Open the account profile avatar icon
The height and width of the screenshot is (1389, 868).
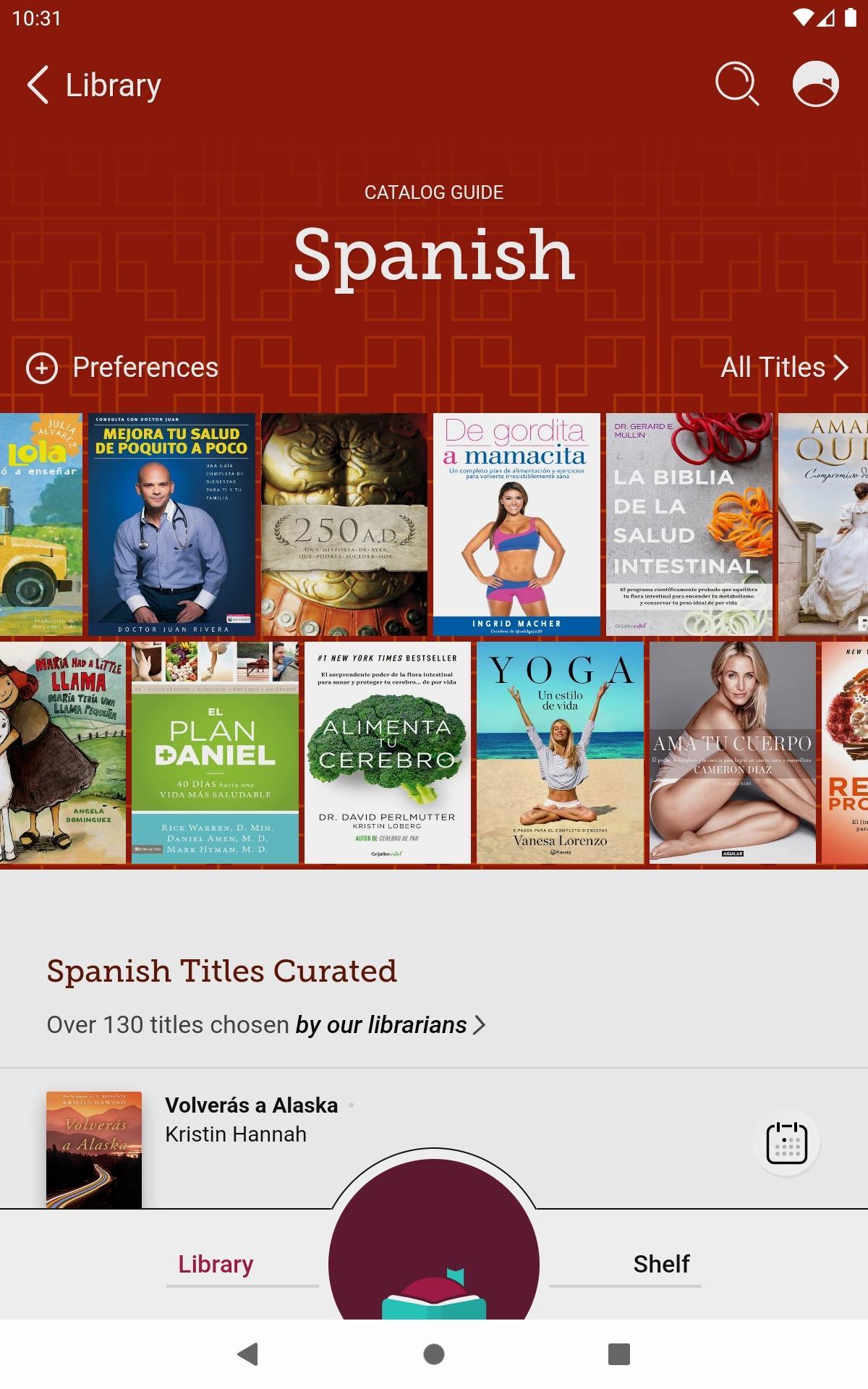(815, 84)
